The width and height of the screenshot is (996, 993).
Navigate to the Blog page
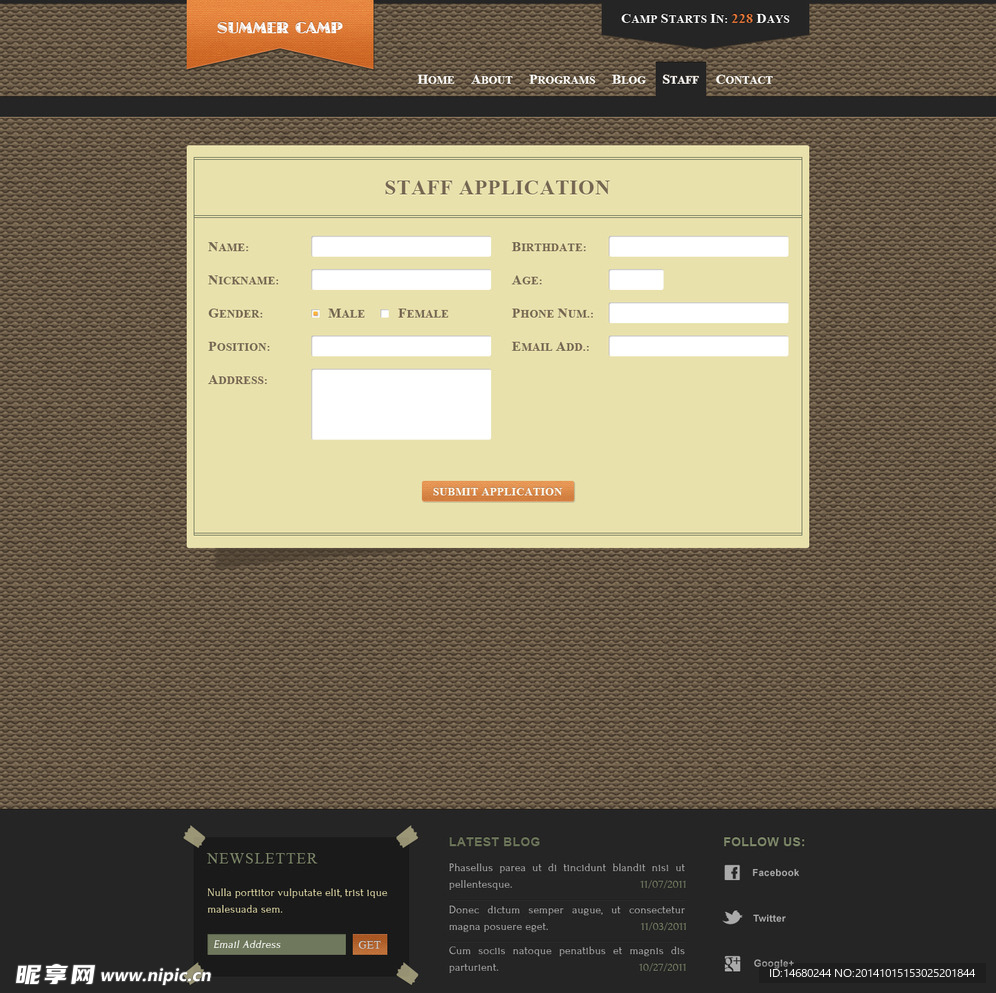pos(629,80)
